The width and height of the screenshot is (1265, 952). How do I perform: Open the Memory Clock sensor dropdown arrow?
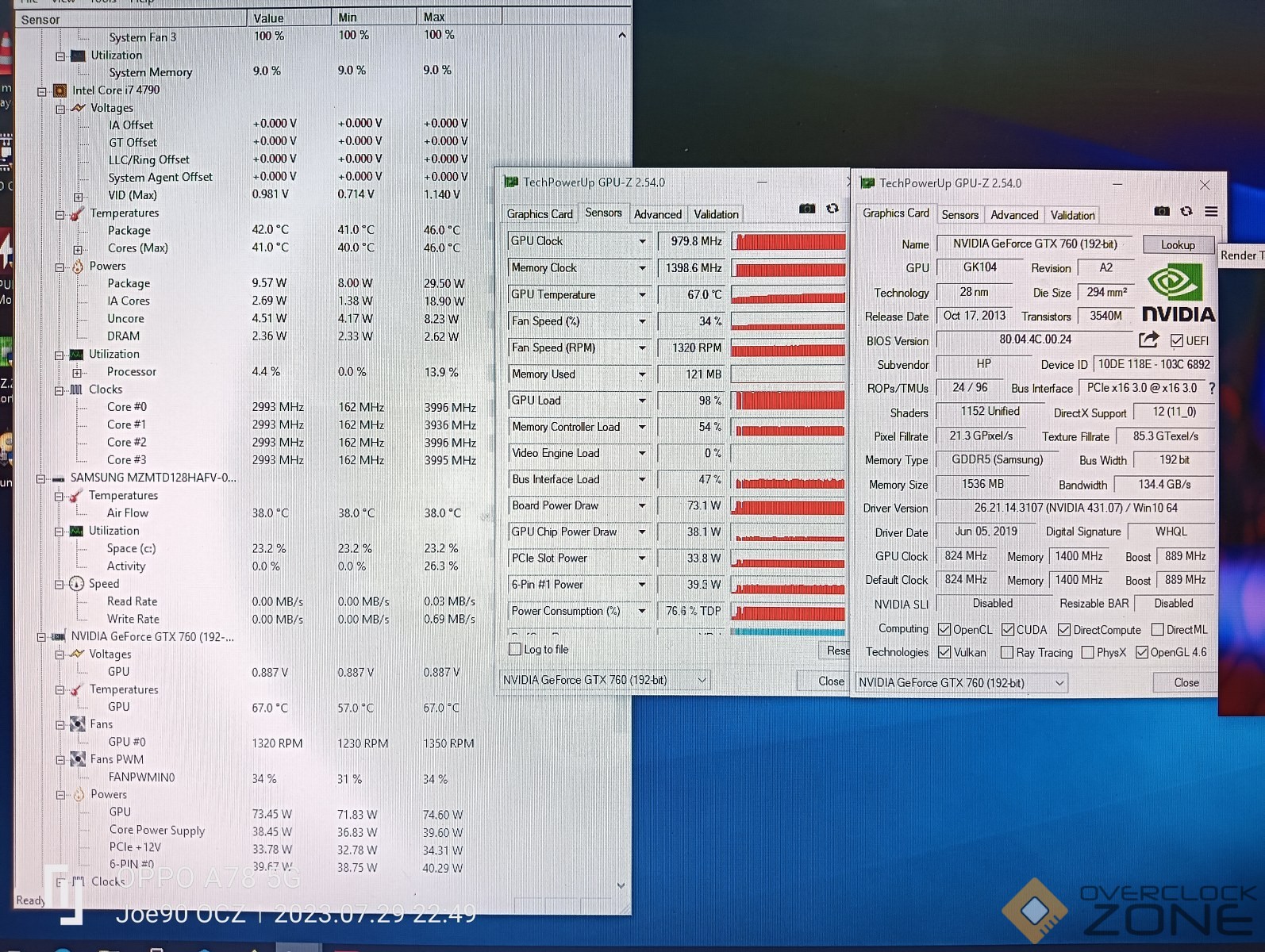click(x=642, y=268)
